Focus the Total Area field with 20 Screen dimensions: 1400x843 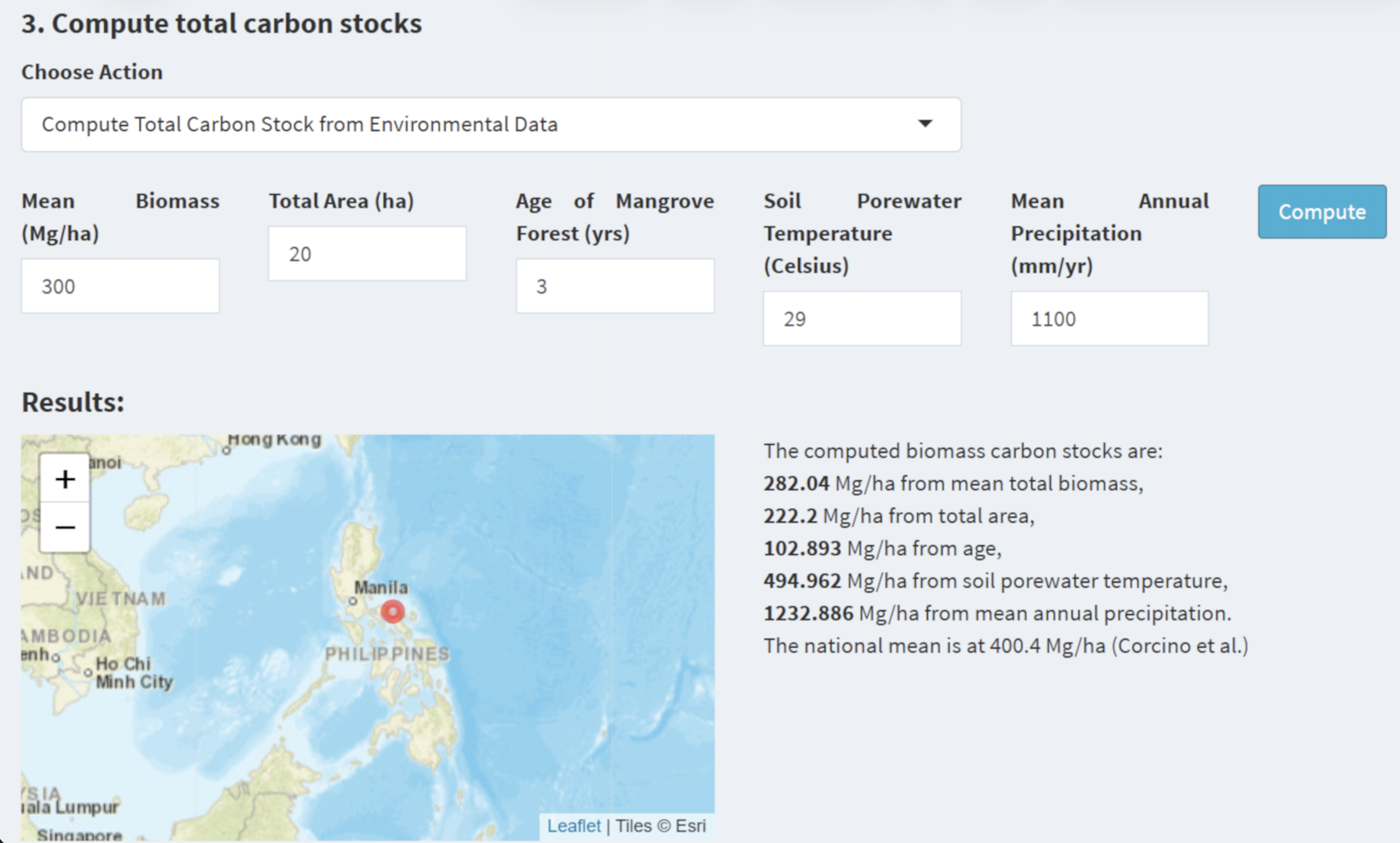coord(367,254)
